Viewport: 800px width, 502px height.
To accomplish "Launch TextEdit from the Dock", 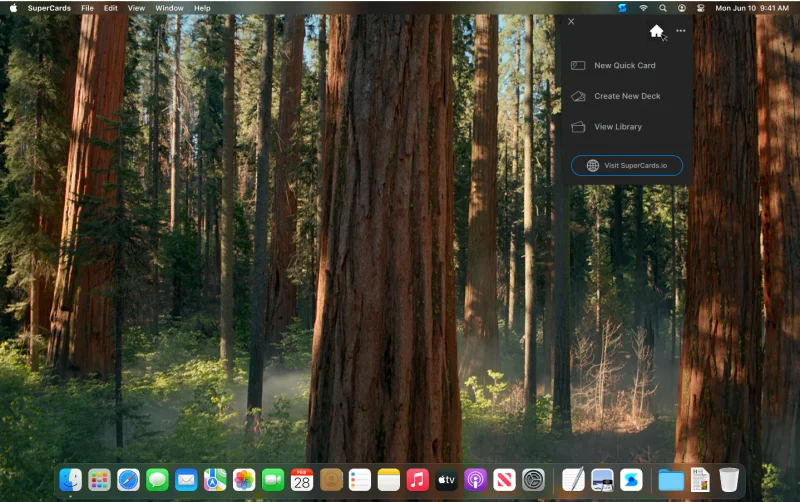I will 573,480.
